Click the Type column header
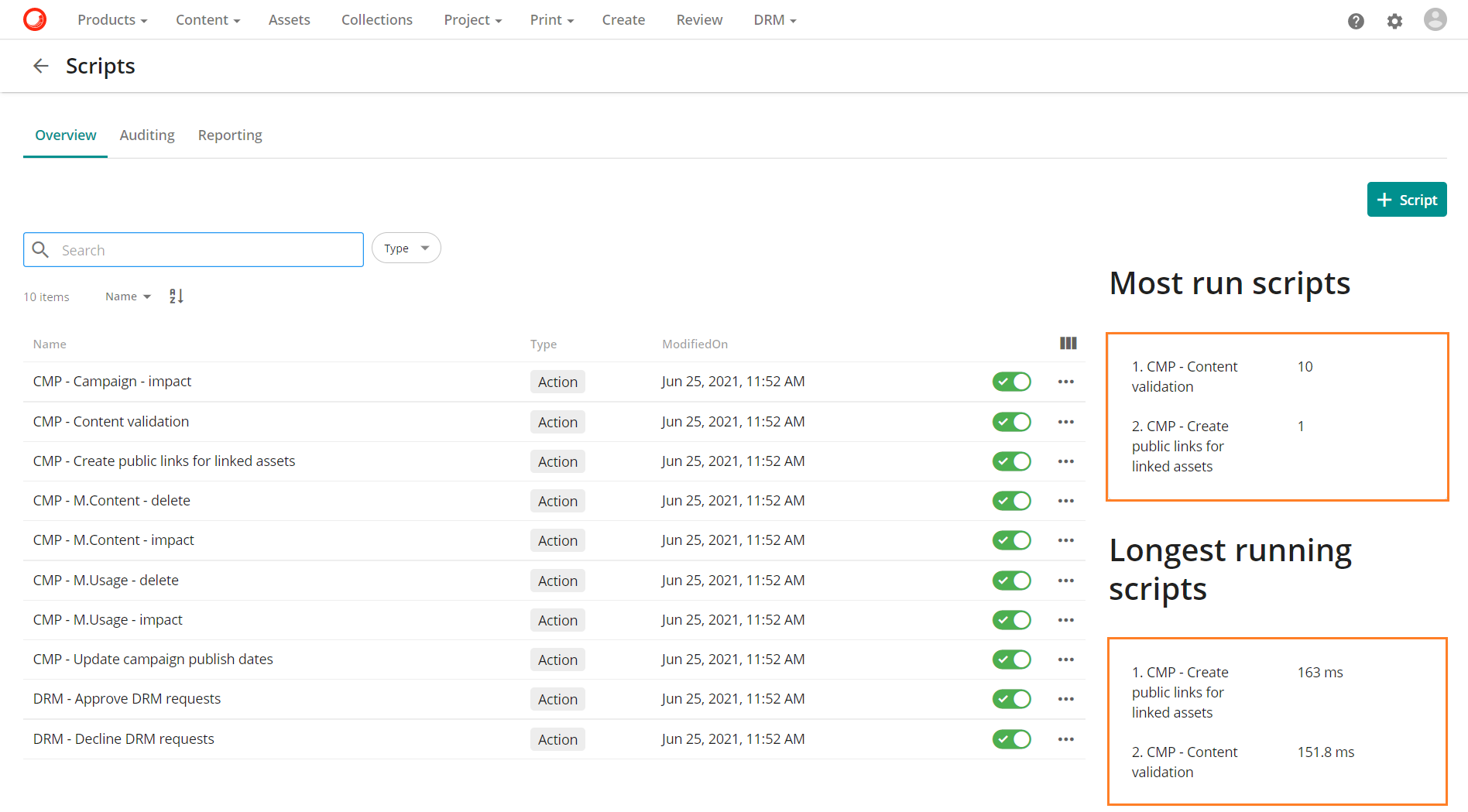The width and height of the screenshot is (1468, 812). pos(544,344)
